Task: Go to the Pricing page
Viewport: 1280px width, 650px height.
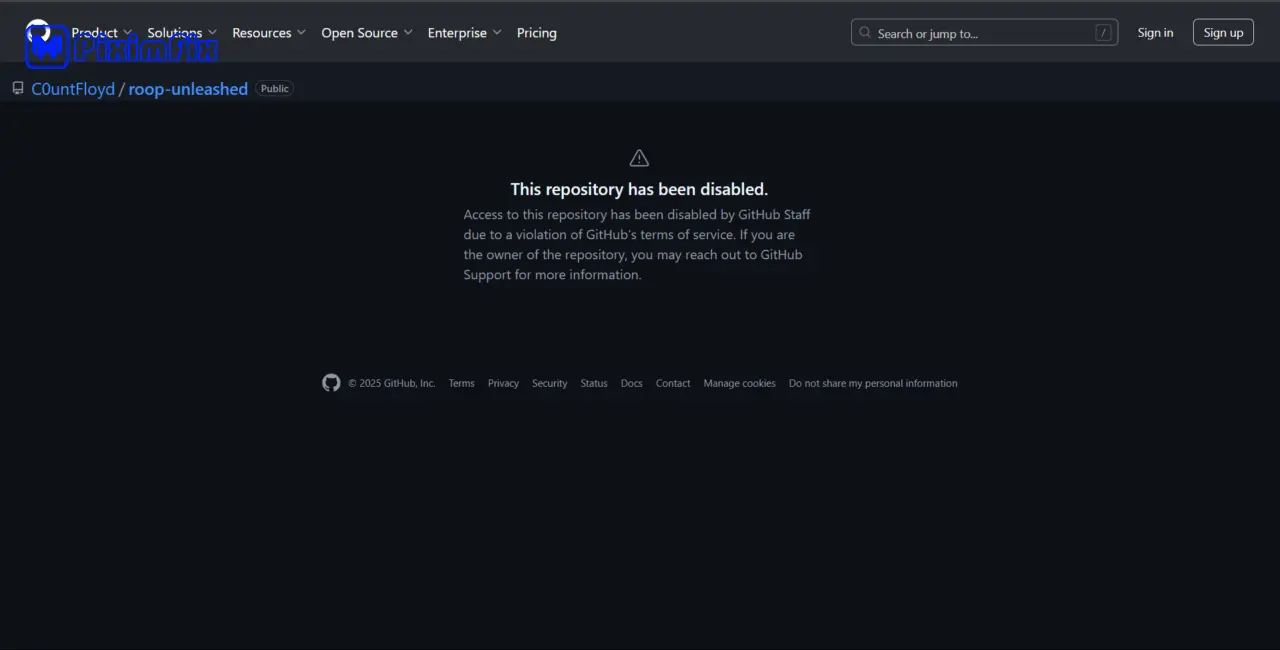Action: (x=536, y=33)
